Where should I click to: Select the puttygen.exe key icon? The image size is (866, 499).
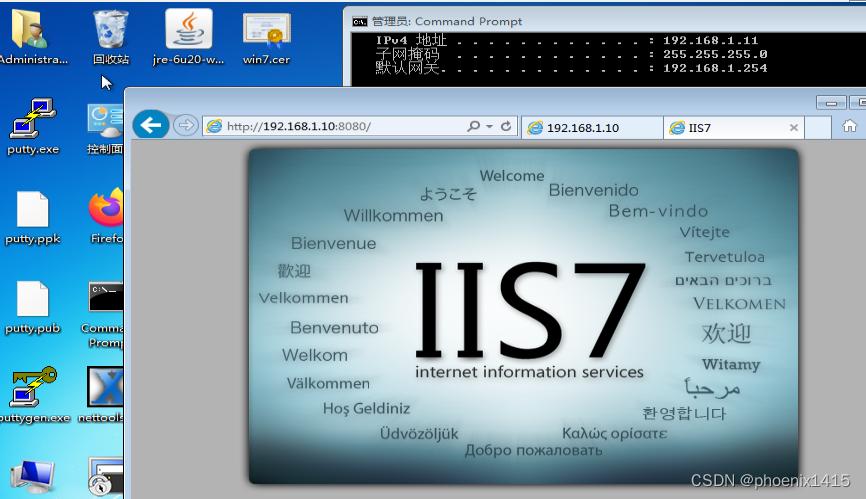(x=34, y=394)
